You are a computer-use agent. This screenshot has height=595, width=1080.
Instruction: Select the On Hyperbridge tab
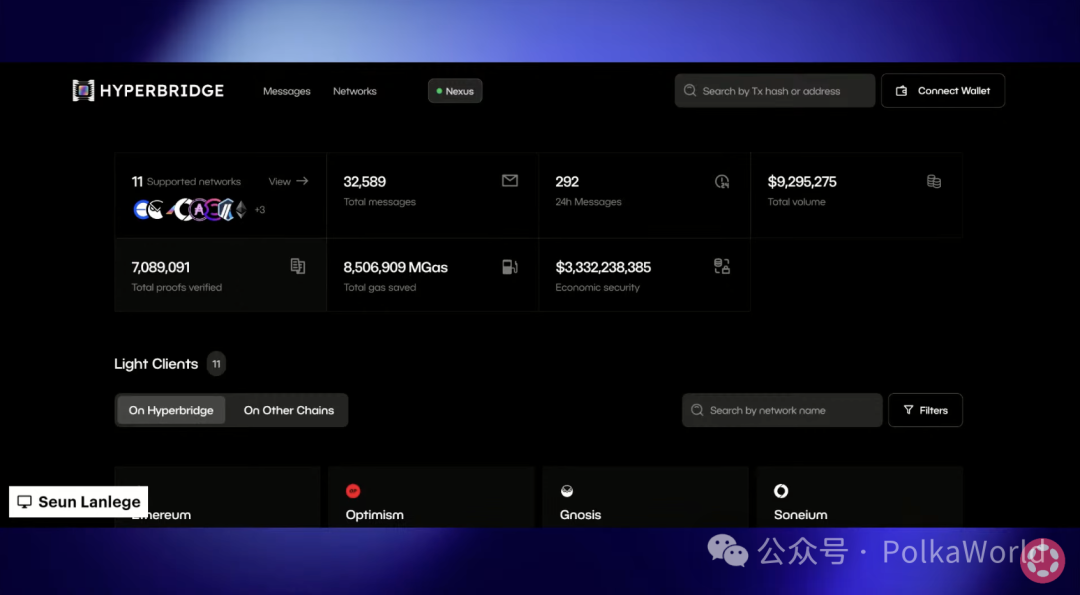point(171,410)
